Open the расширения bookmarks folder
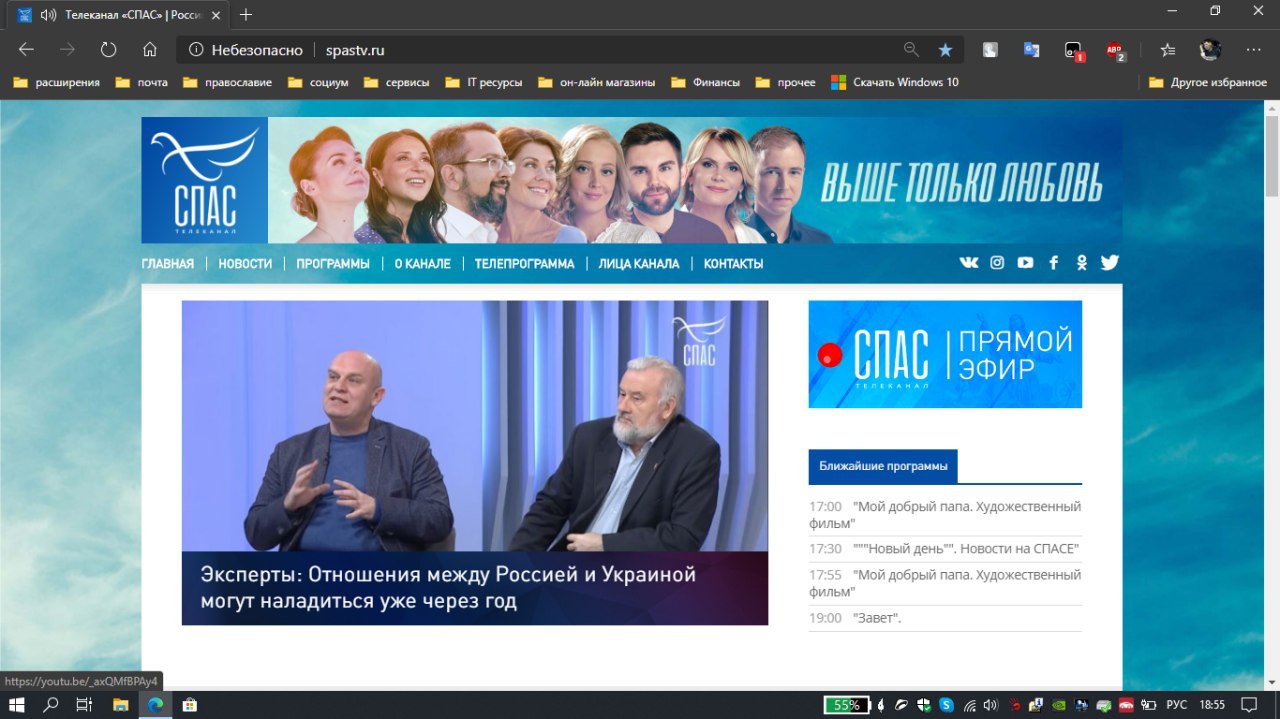This screenshot has height=719, width=1280. [x=57, y=82]
